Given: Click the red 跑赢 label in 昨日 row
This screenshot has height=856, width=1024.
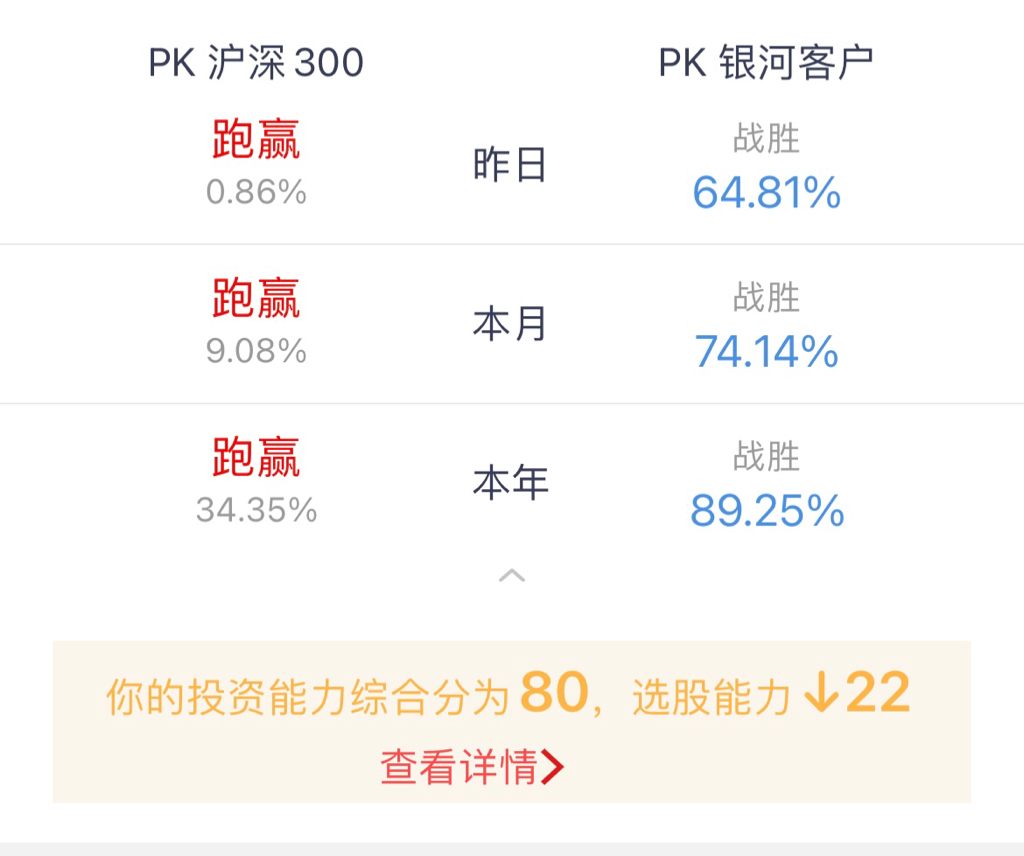Looking at the screenshot, I should (x=256, y=140).
